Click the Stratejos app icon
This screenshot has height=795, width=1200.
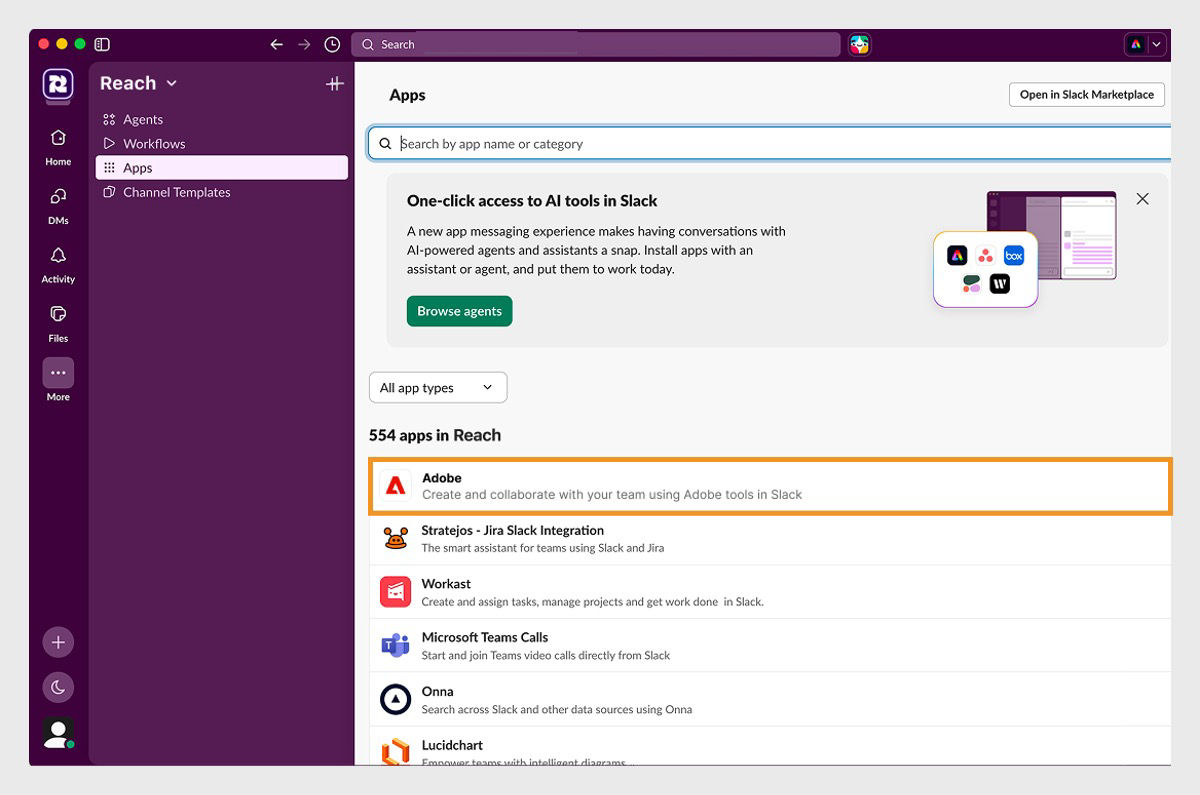pyautogui.click(x=396, y=539)
